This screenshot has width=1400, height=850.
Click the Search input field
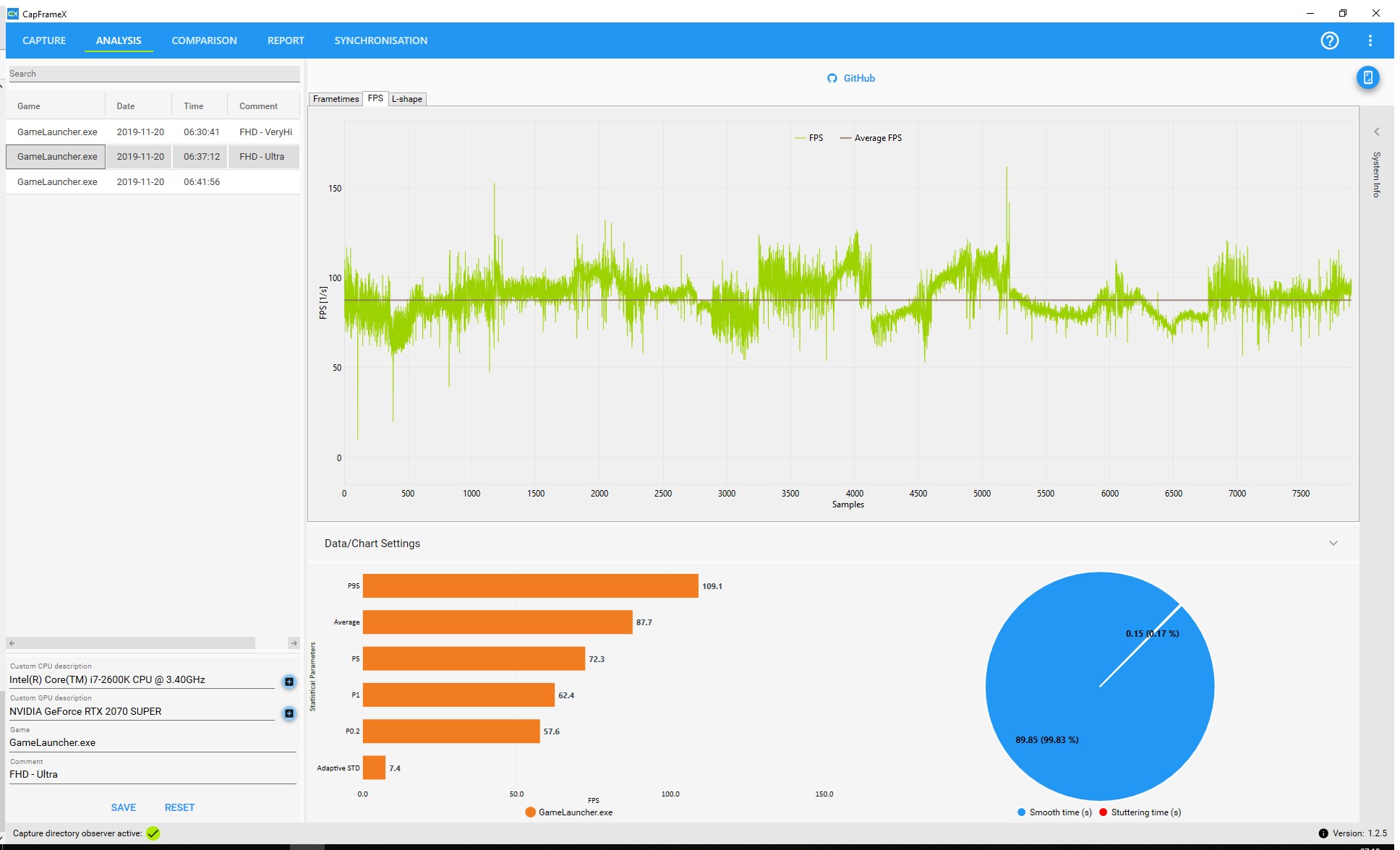tap(153, 74)
